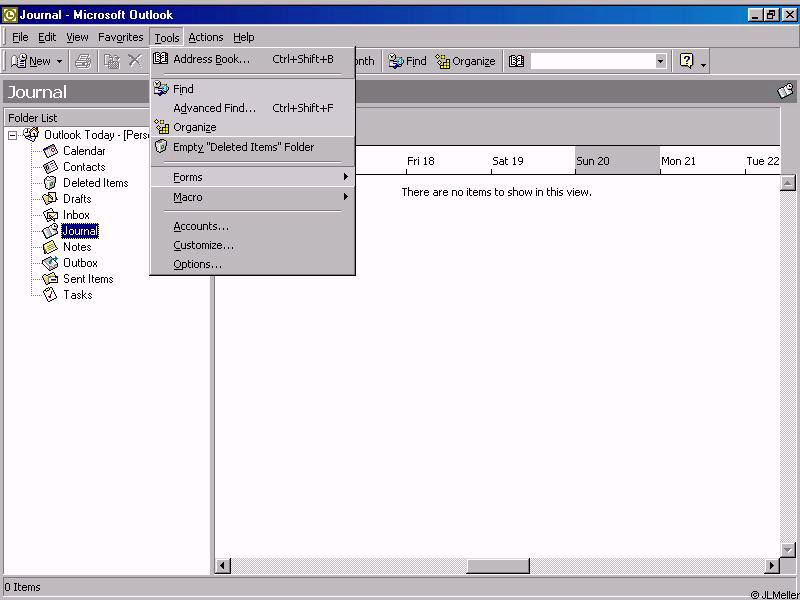Click the Journal folder banner title

pyautogui.click(x=37, y=92)
